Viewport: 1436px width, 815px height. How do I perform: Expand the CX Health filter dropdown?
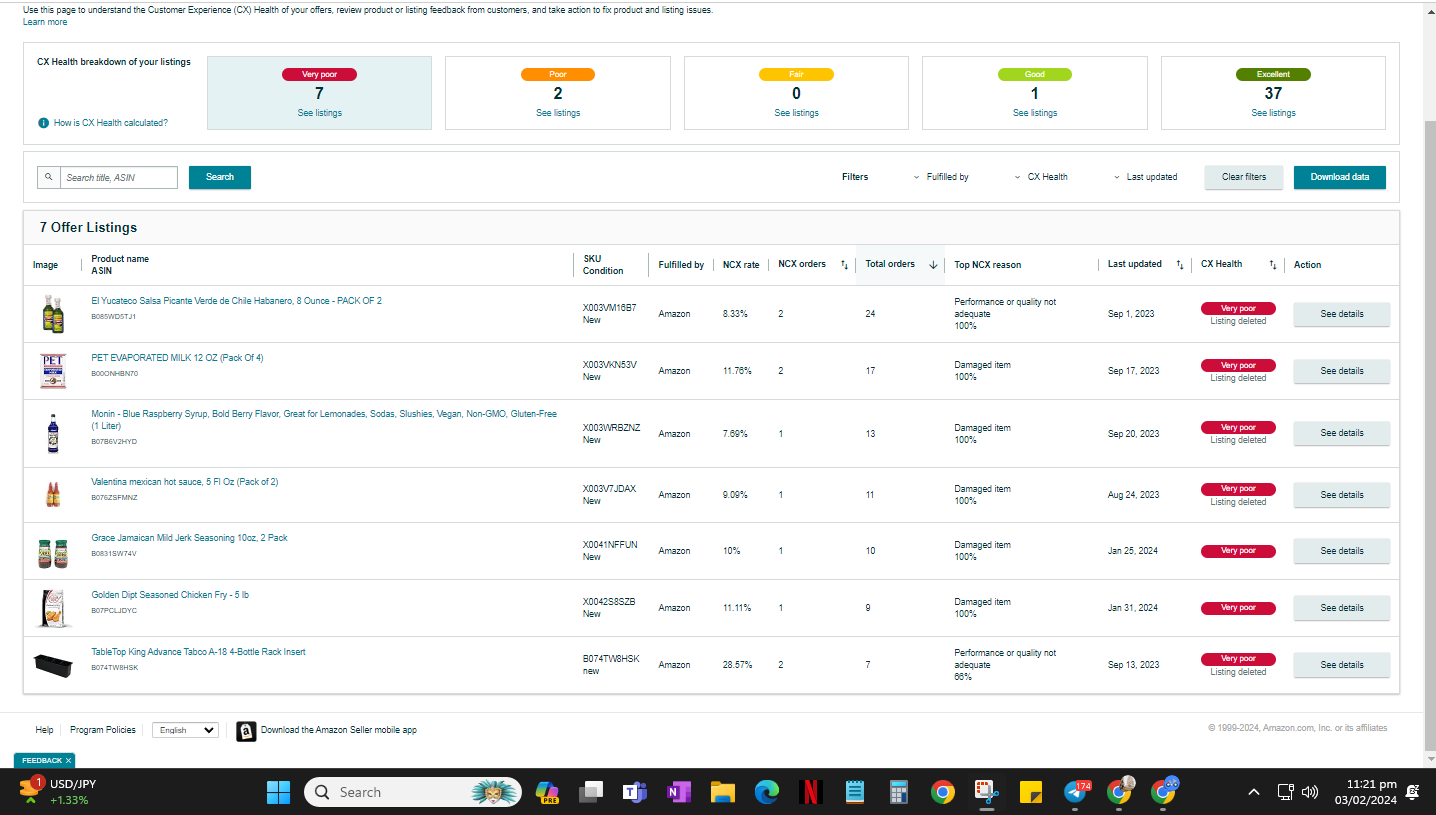tap(1041, 177)
